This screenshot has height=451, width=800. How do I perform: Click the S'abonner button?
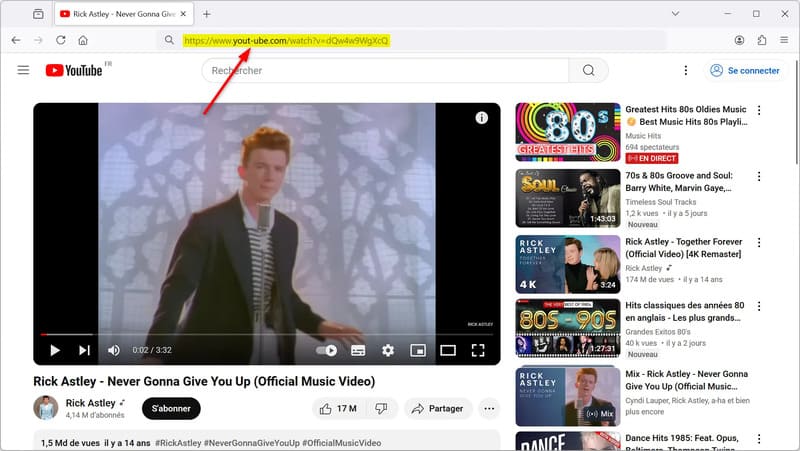tap(171, 408)
